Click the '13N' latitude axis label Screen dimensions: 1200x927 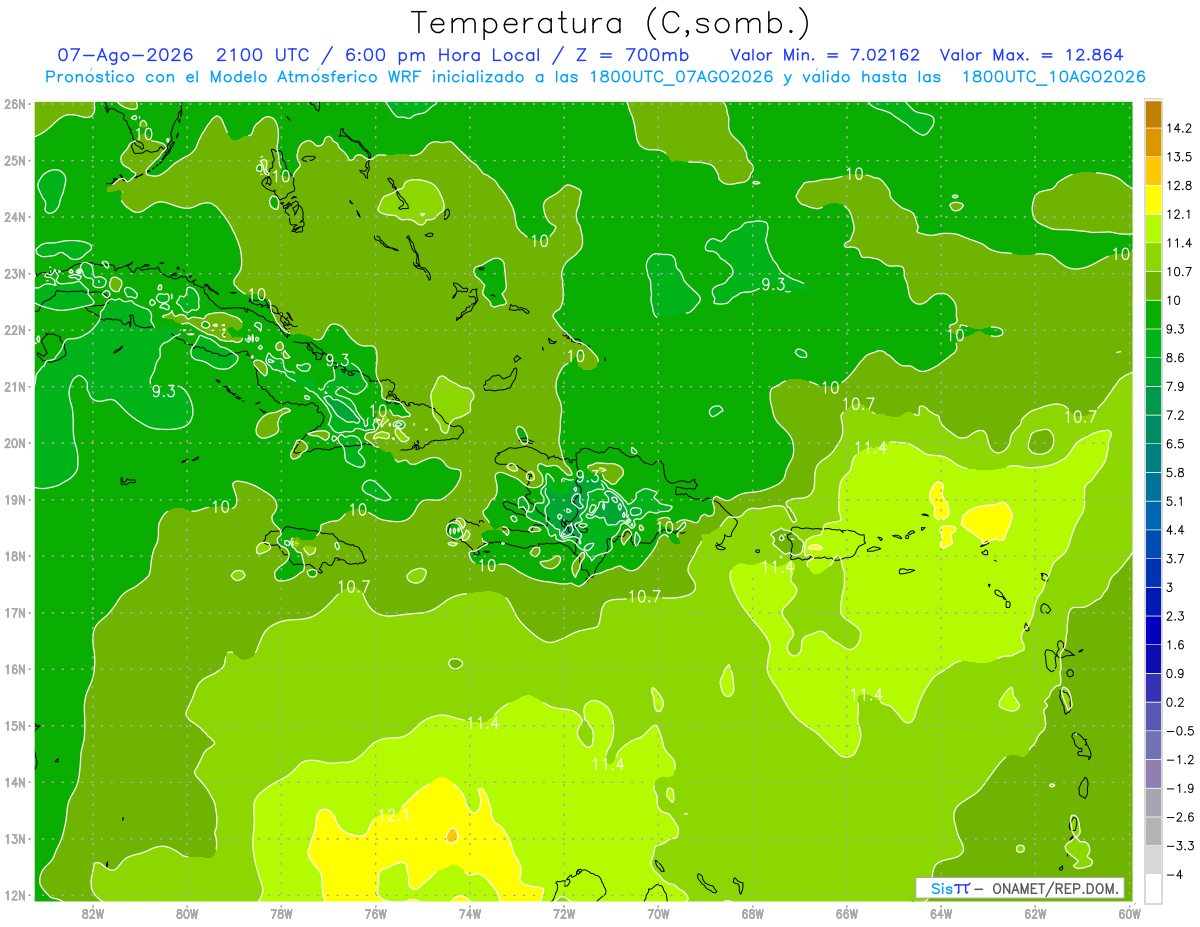point(16,839)
